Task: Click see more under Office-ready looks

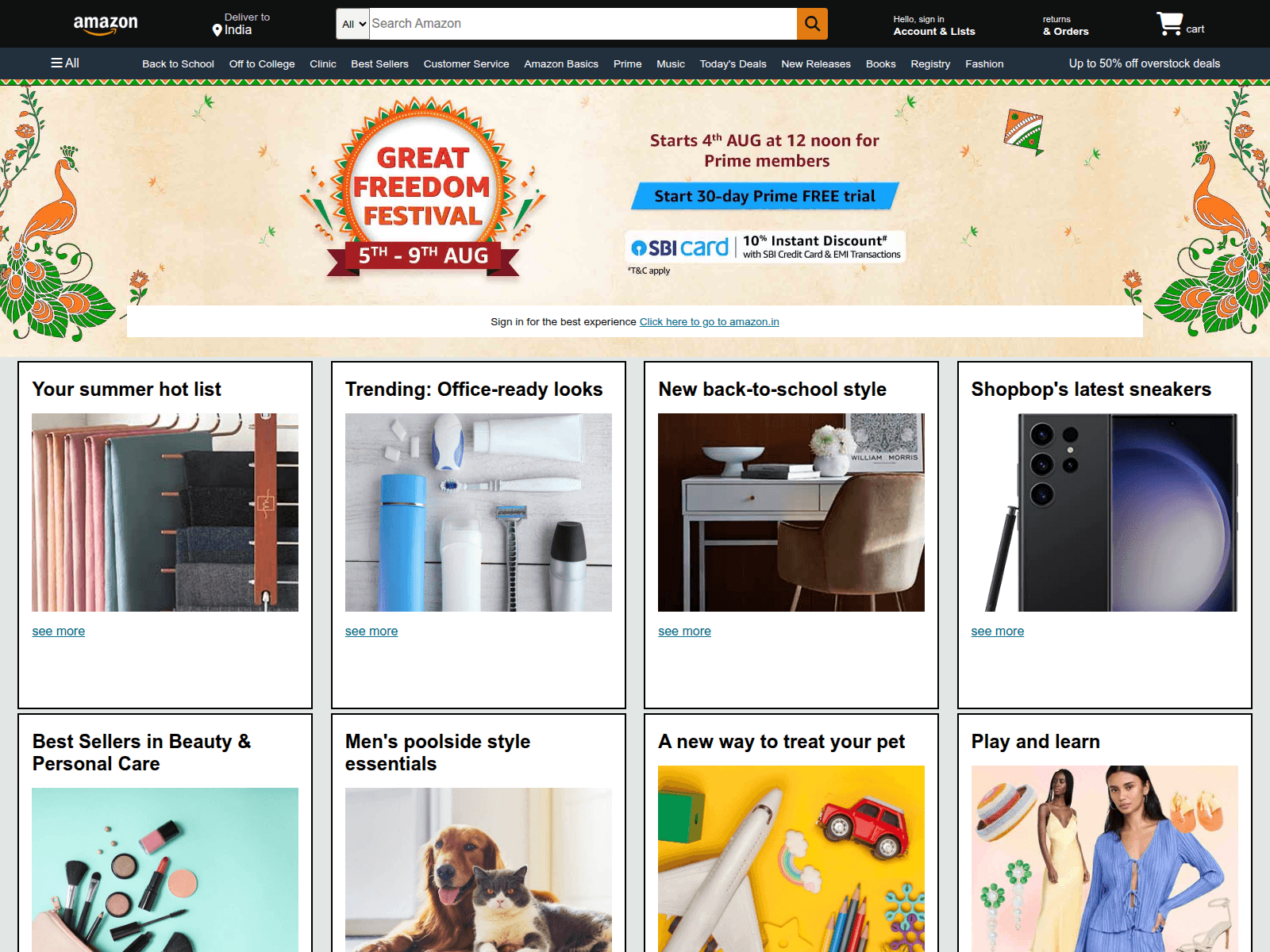Action: point(371,631)
